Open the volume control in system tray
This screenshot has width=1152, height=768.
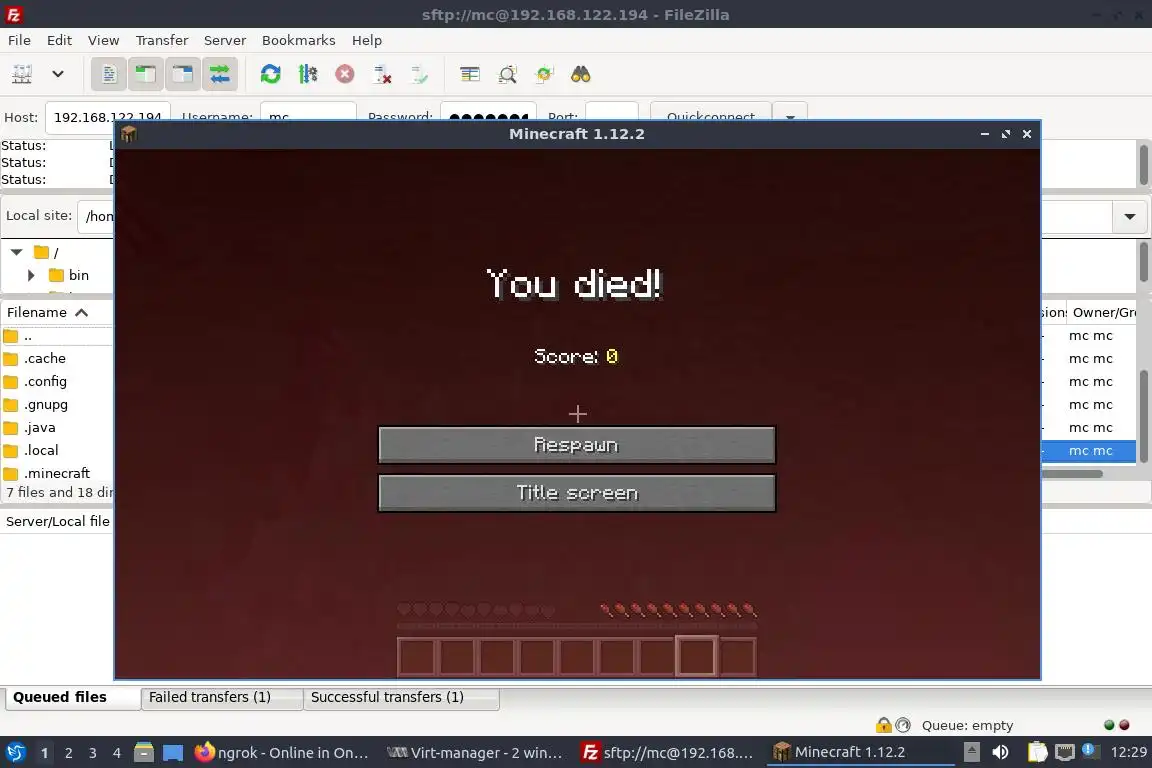1000,753
